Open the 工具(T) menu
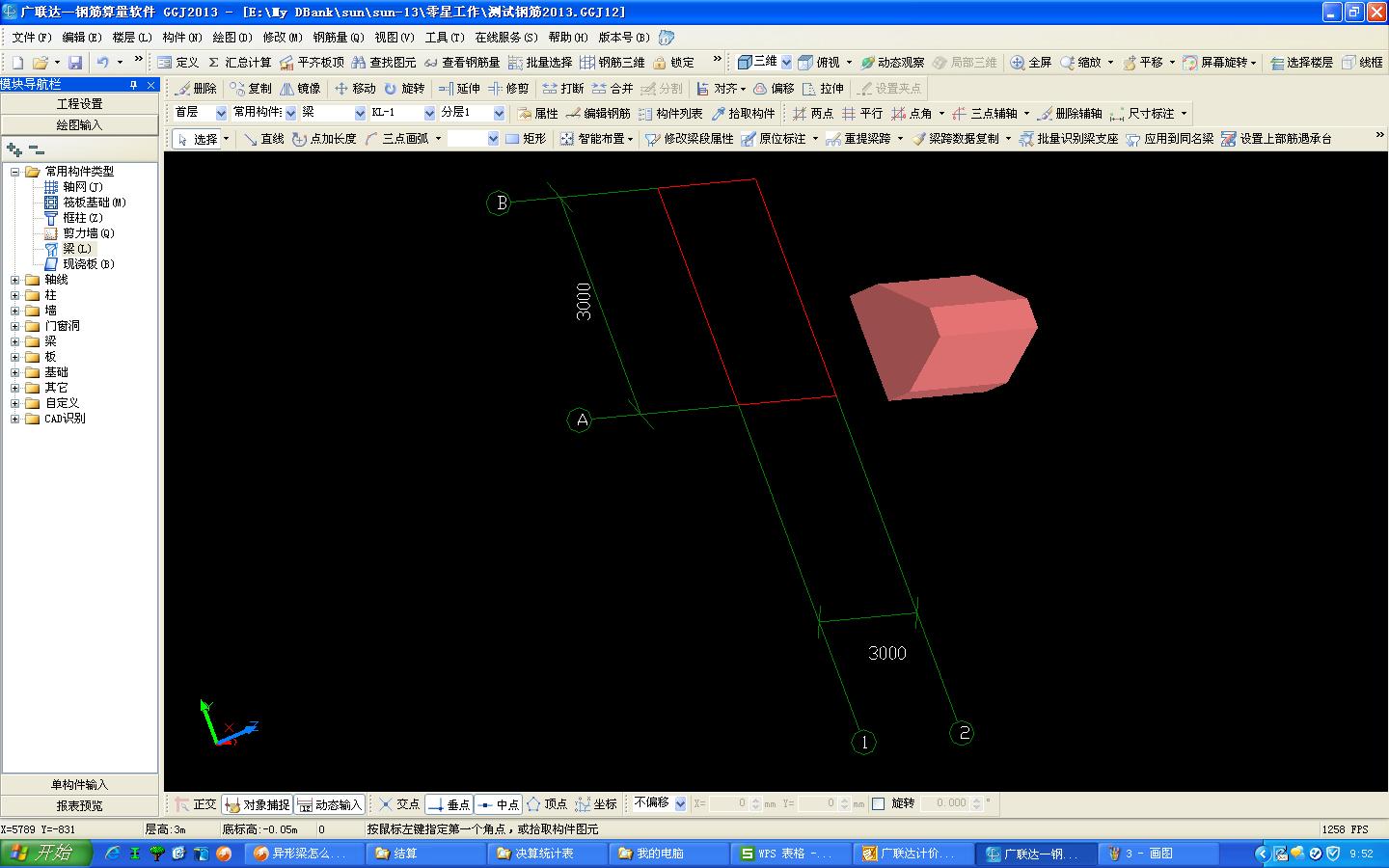Viewport: 1389px width, 868px height. 444,37
